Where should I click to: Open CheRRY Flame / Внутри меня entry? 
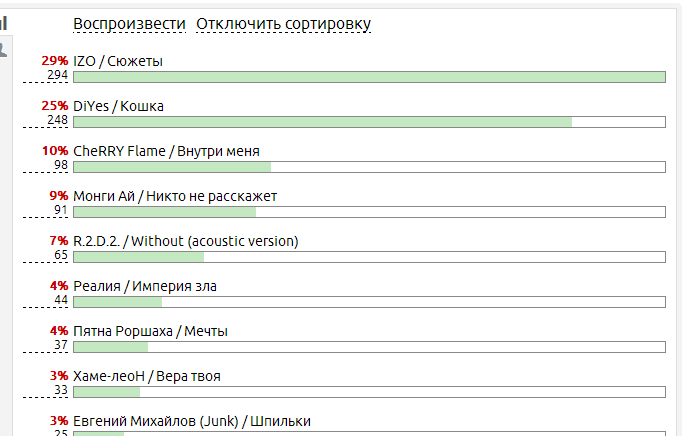[166, 151]
